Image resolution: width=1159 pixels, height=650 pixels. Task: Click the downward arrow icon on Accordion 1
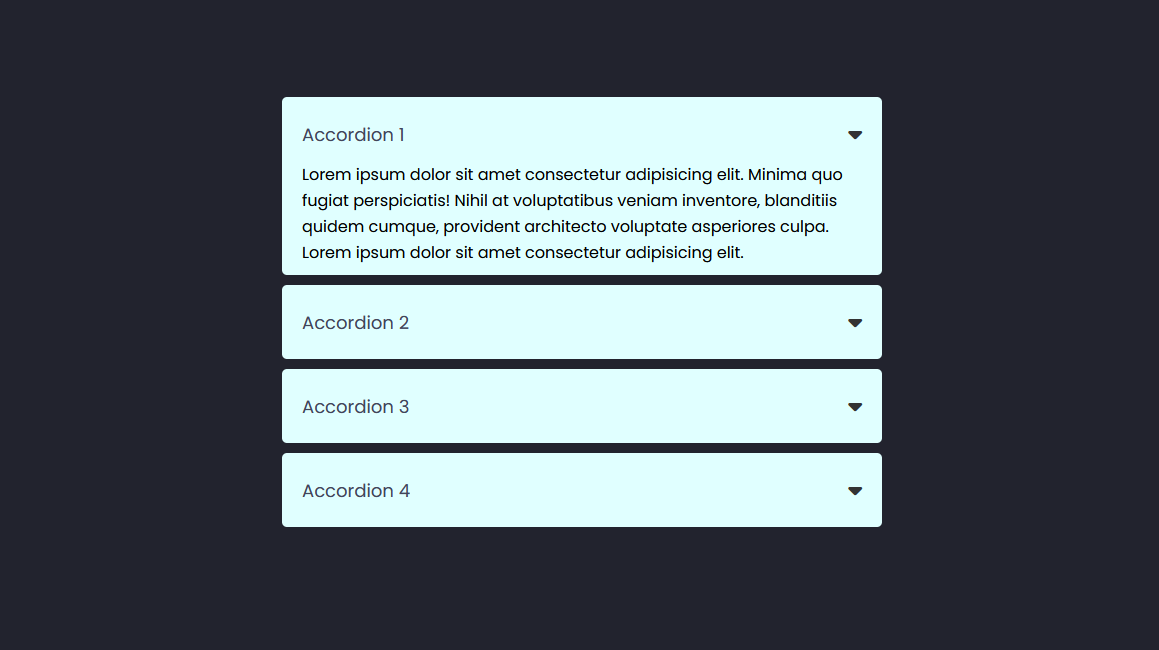pyautogui.click(x=855, y=134)
